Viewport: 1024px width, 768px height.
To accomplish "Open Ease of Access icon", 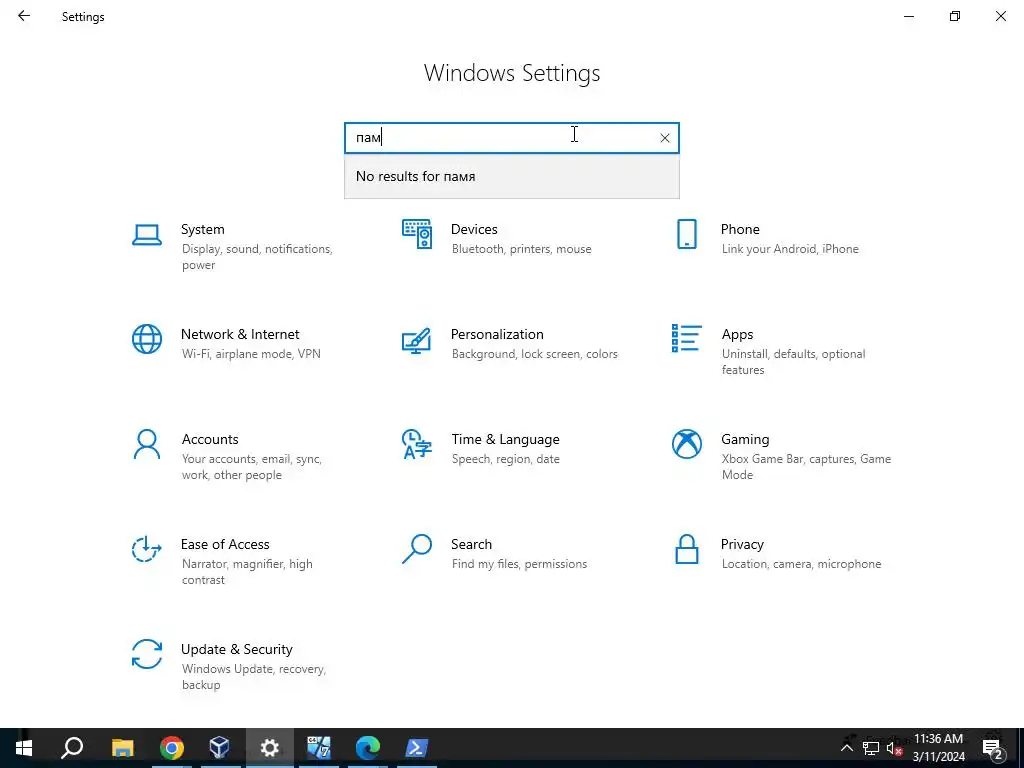I will [147, 549].
